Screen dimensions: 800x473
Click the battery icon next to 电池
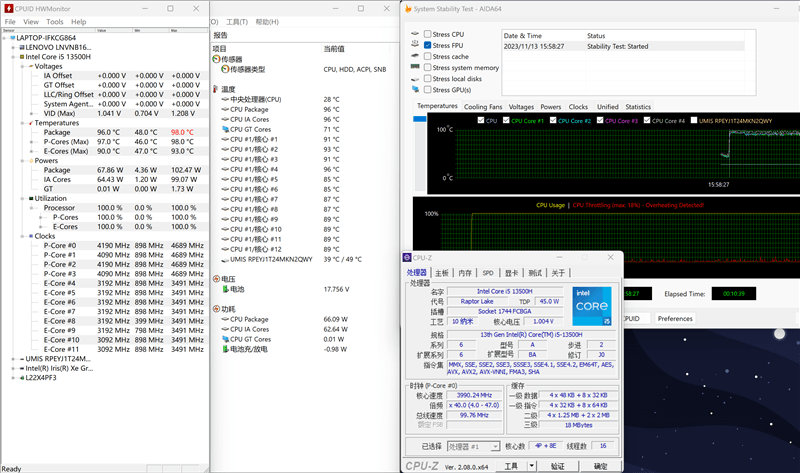pyautogui.click(x=224, y=289)
